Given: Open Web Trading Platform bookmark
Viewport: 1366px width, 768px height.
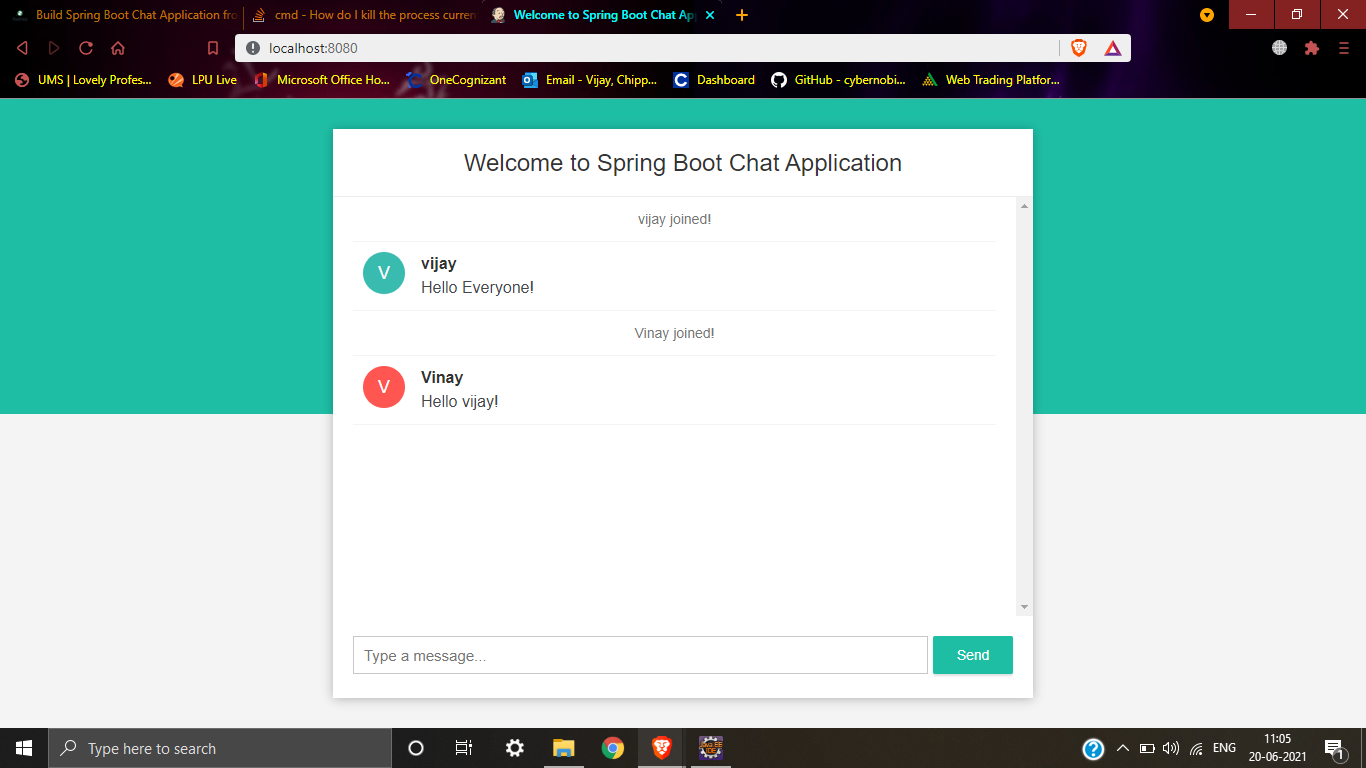Looking at the screenshot, I should coord(991,80).
